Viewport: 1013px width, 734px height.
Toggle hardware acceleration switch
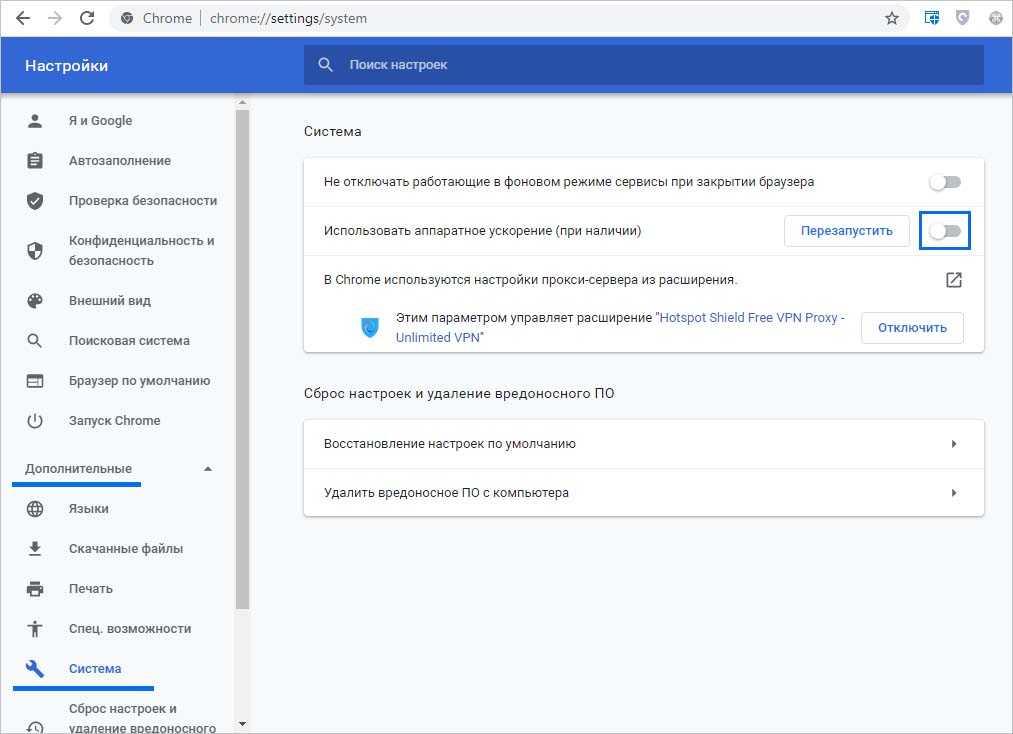[x=945, y=231]
